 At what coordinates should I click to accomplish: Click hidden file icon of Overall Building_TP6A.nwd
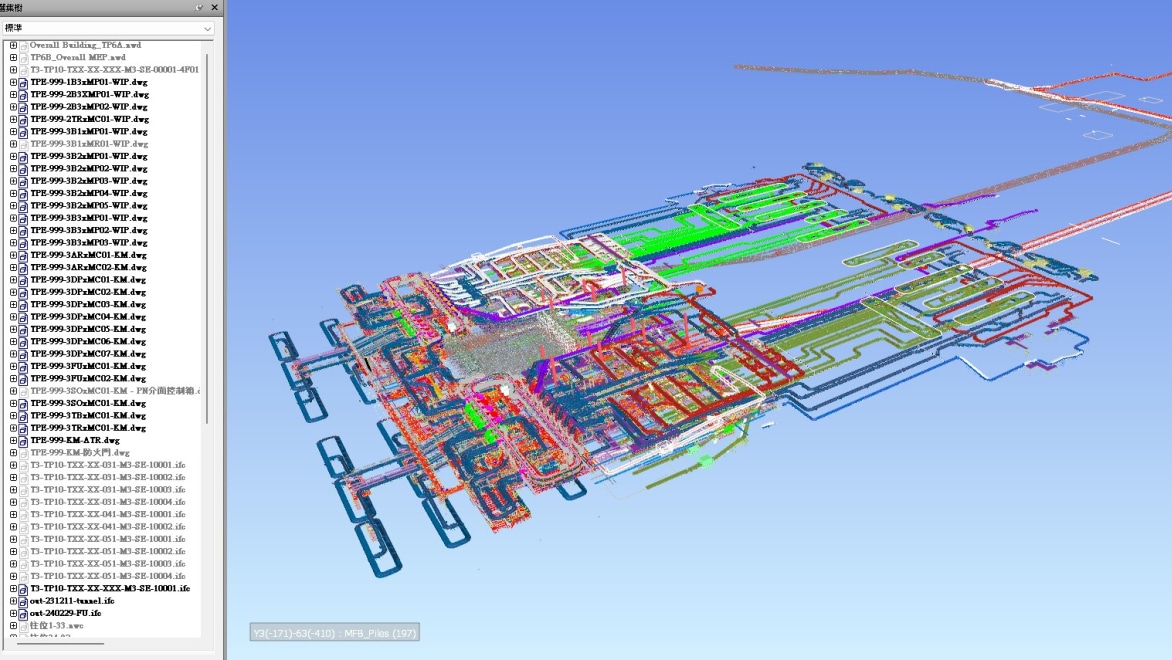[23, 45]
